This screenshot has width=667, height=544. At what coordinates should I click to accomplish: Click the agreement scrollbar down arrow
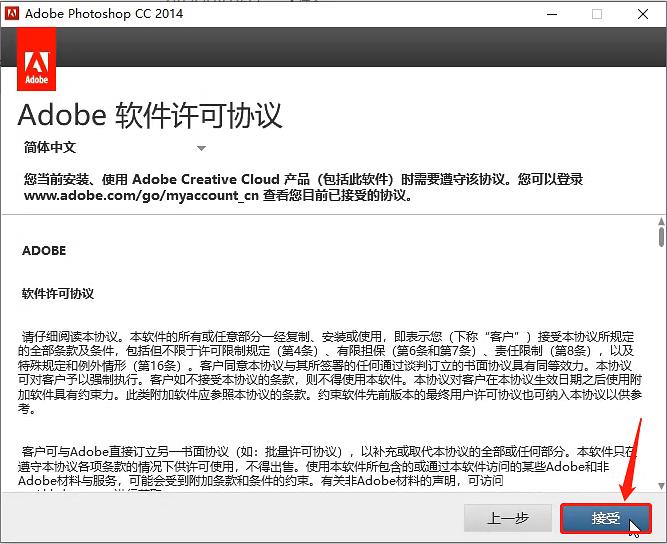(x=661, y=485)
